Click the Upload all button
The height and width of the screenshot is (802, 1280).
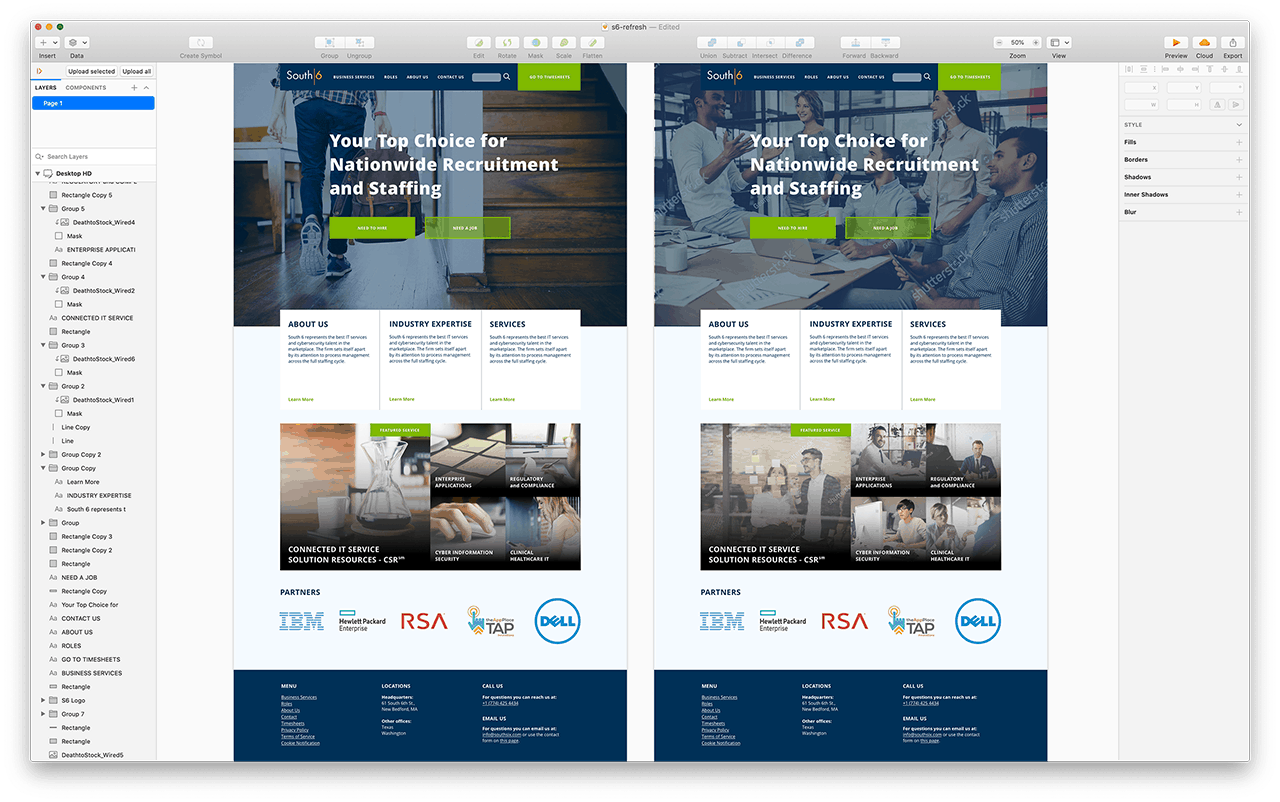tap(137, 71)
